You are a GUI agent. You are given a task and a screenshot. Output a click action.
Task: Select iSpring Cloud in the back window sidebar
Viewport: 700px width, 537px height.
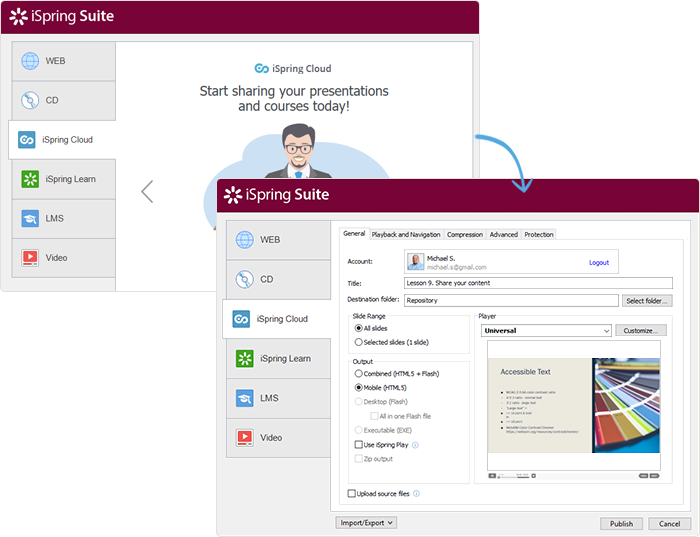click(62, 140)
